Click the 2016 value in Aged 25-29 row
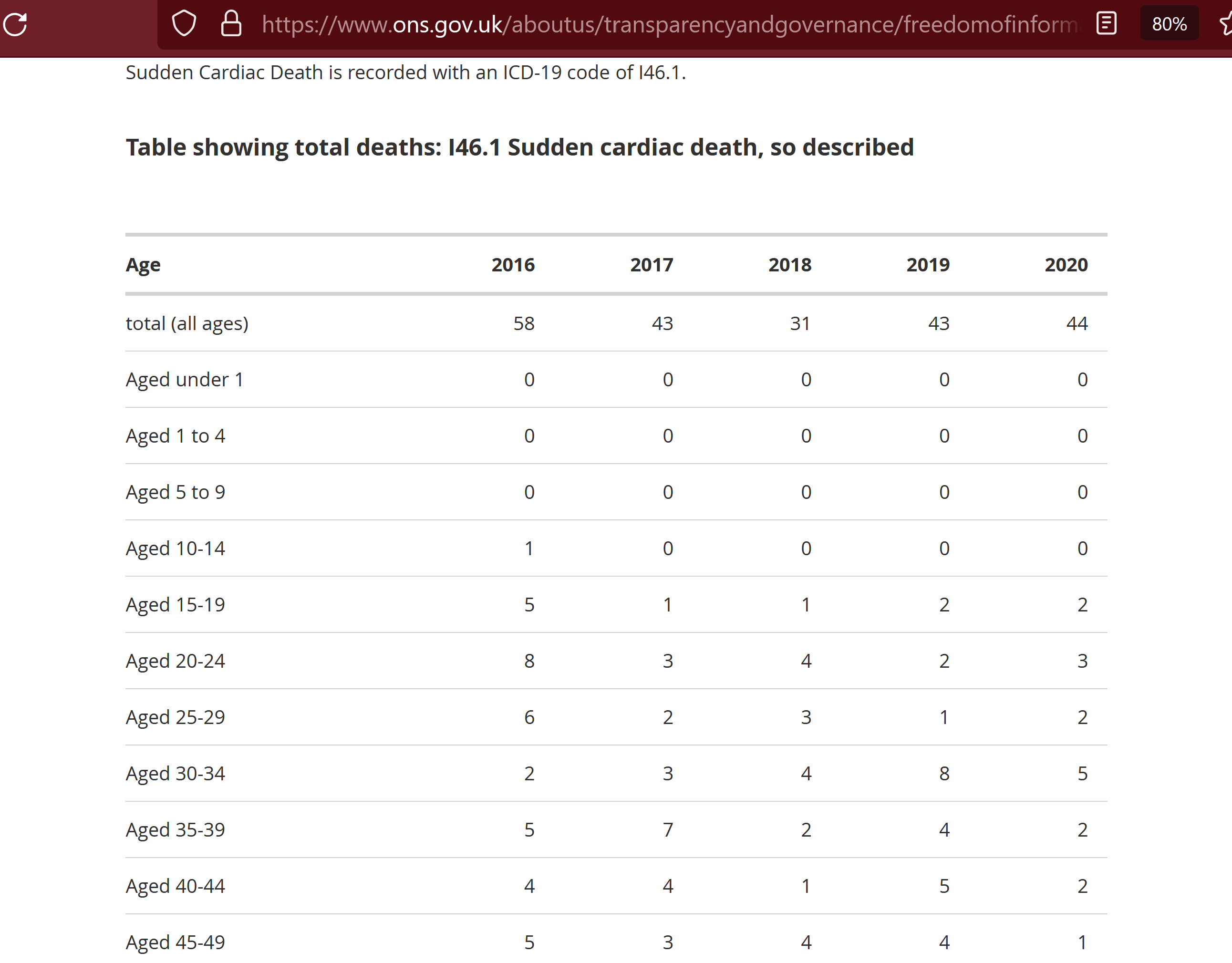This screenshot has width=1232, height=963. (x=529, y=717)
